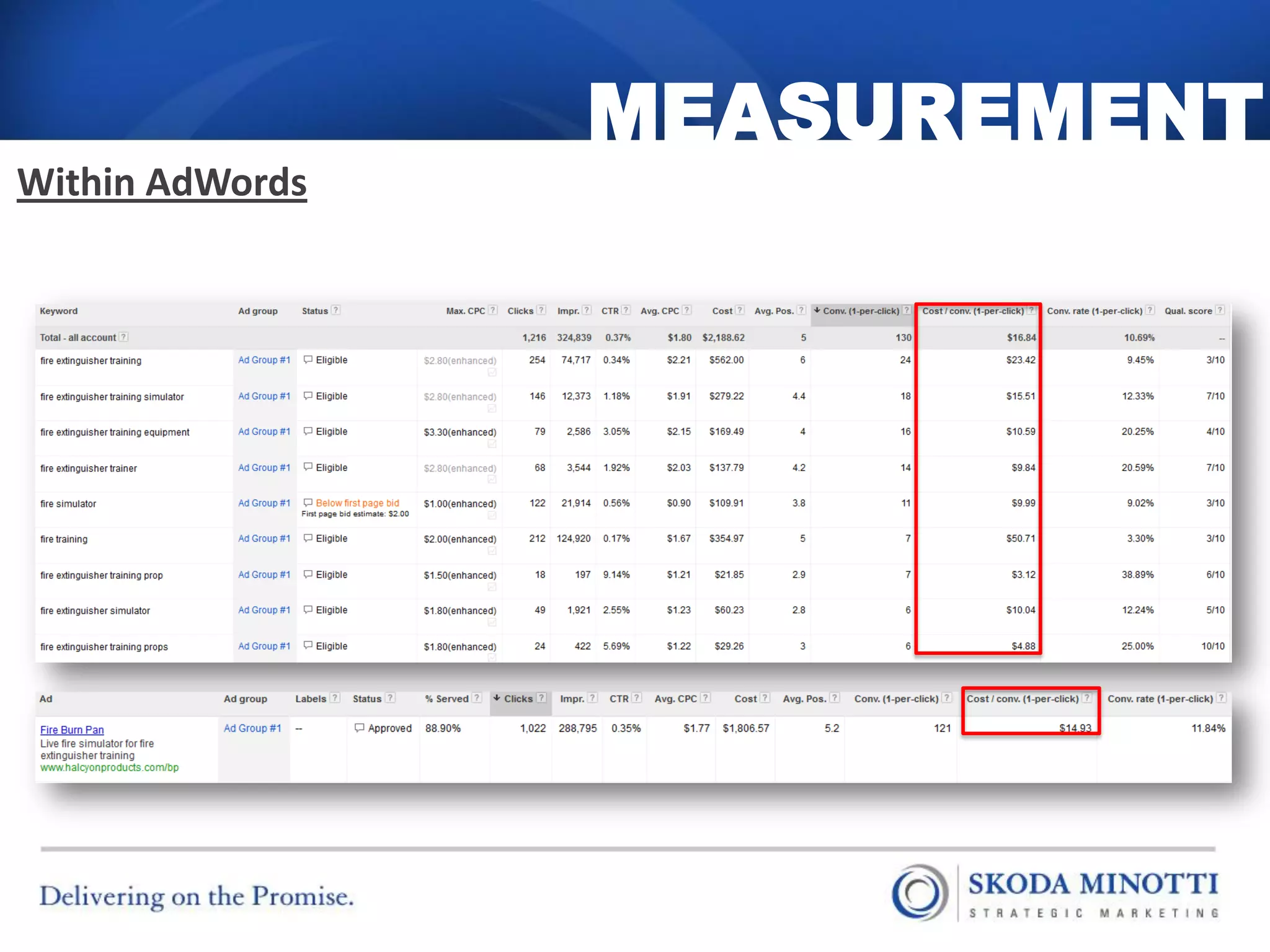
Task: Click help icon beside Max. CPC header
Action: [x=493, y=310]
